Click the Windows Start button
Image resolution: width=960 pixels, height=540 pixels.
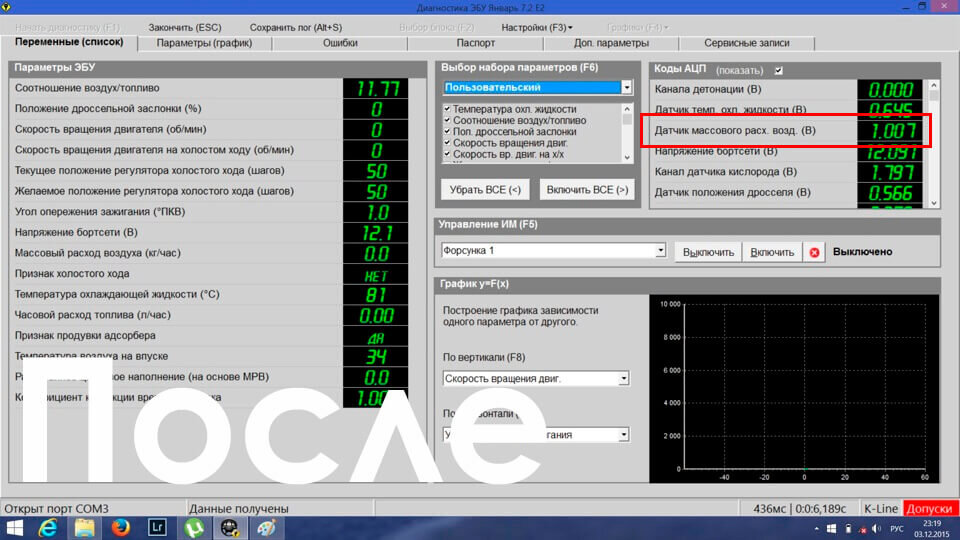13,528
